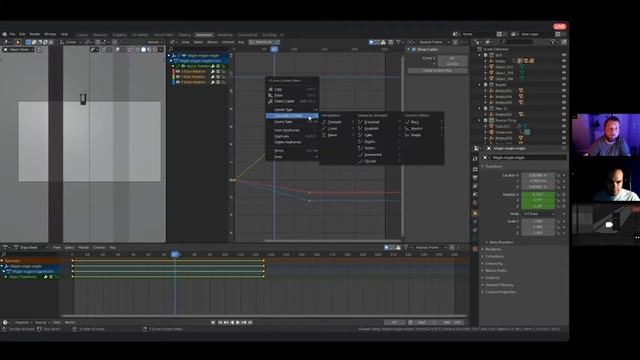Open the Scene properties tab icon
This screenshot has width=640, height=360.
tap(475, 194)
